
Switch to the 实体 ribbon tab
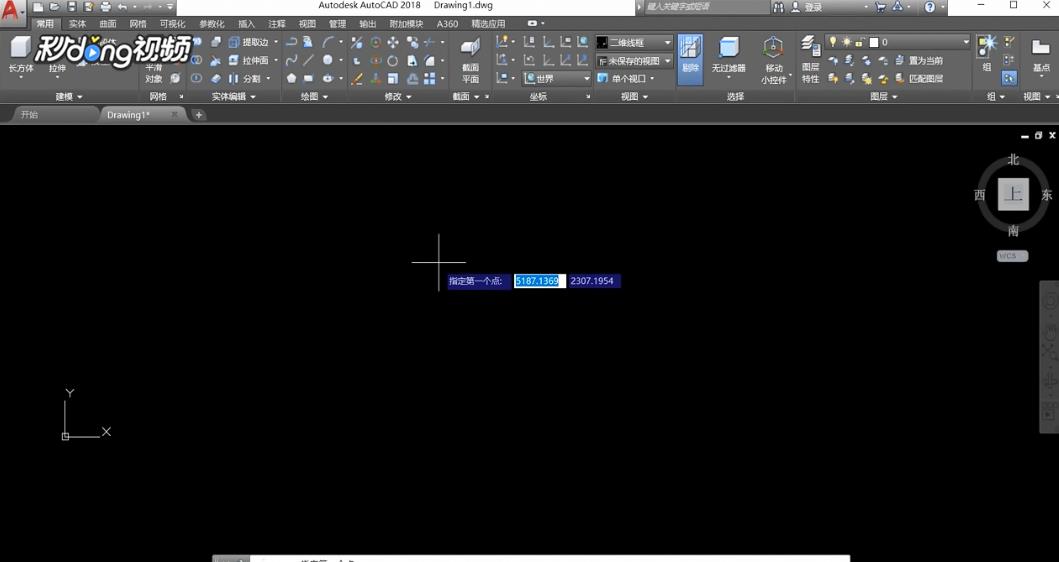coord(77,24)
